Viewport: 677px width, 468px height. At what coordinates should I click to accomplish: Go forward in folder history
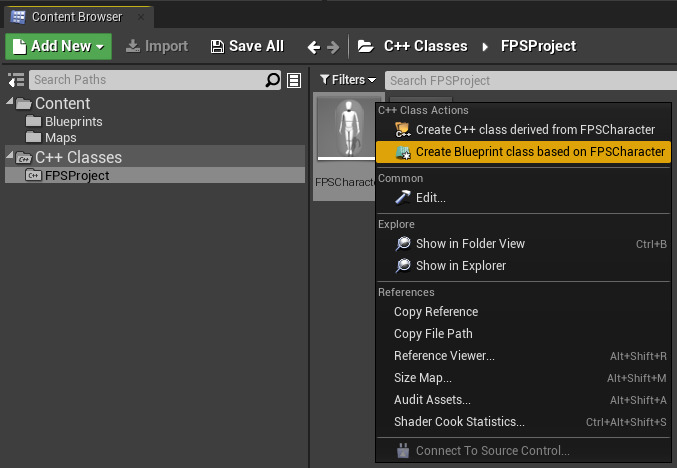coord(333,47)
